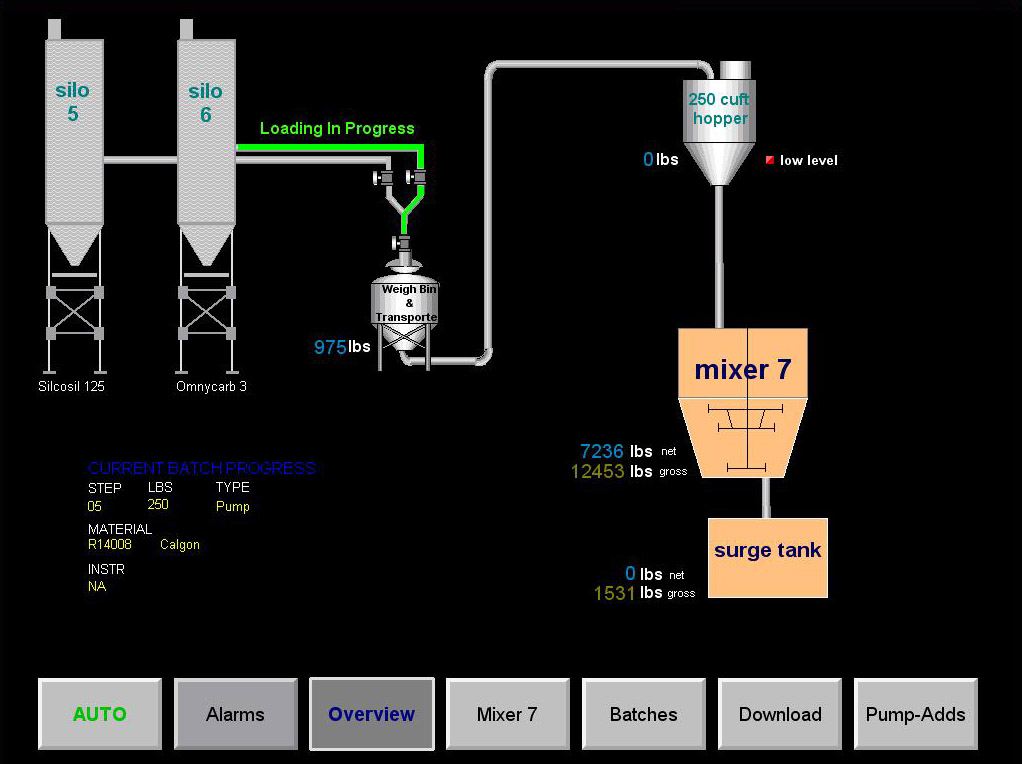Click the Weigh Bin & Transporter vessel

405,313
